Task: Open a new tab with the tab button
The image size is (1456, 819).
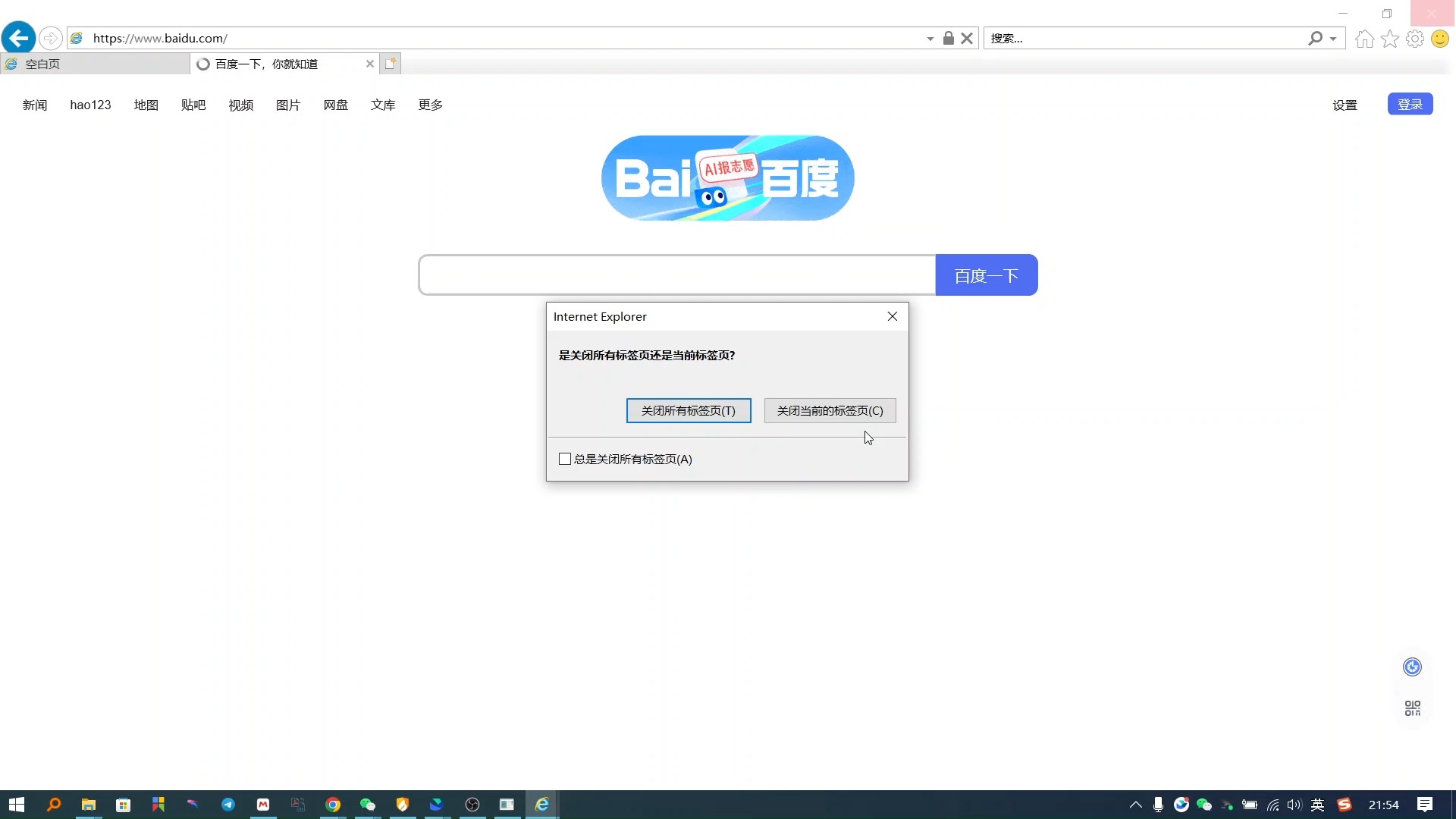Action: (x=391, y=64)
